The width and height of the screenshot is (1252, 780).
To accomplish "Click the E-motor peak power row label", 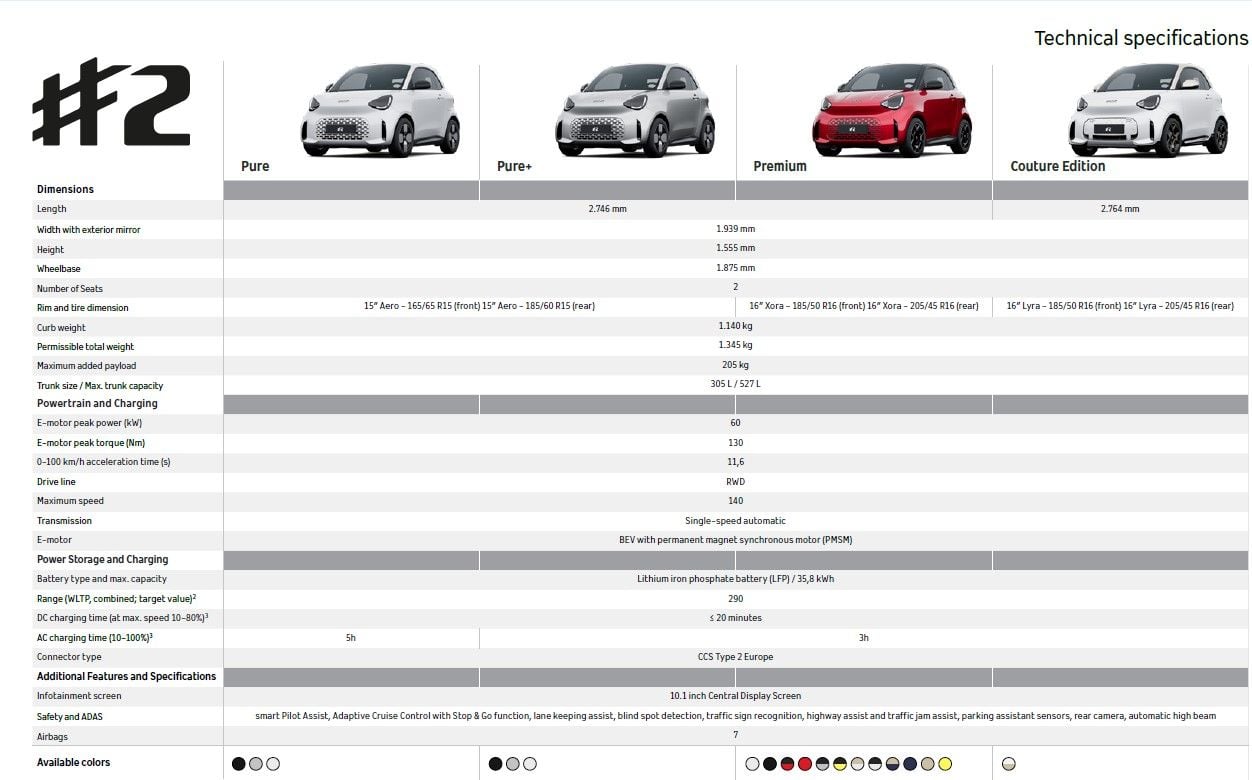I will 89,423.
